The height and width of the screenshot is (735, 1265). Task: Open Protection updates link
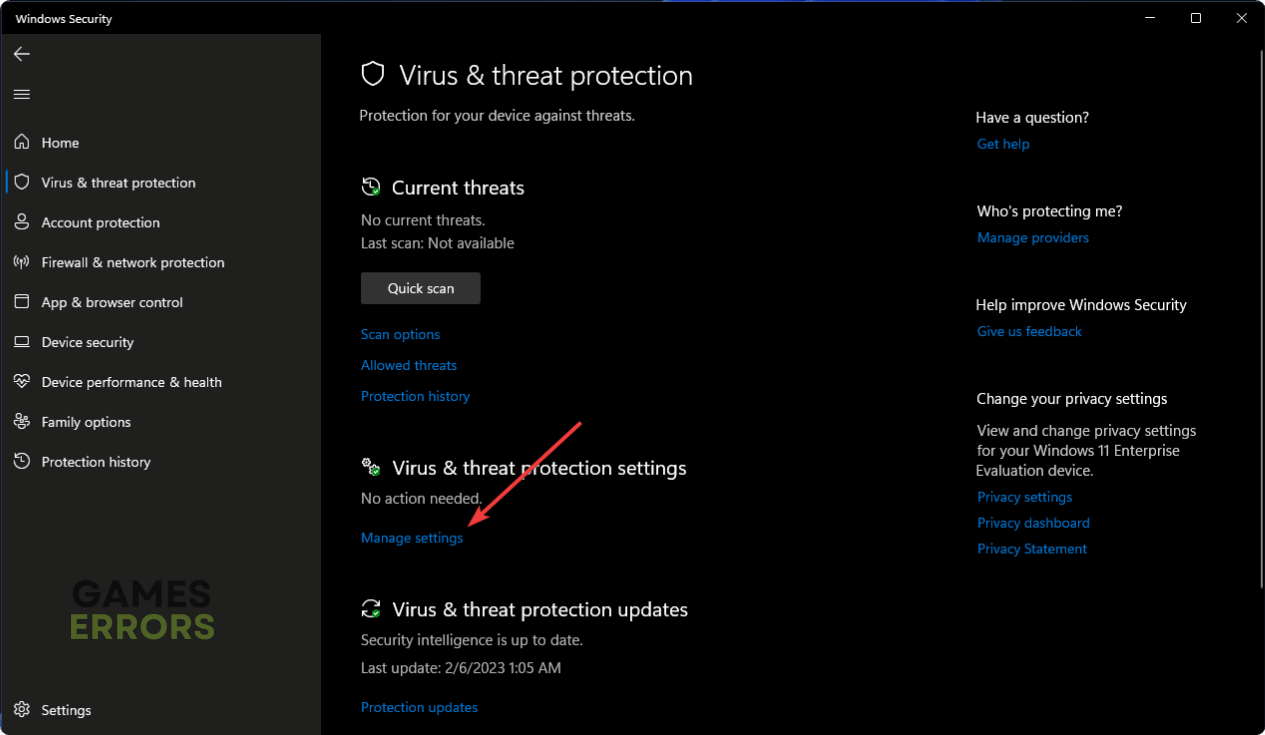(x=419, y=707)
